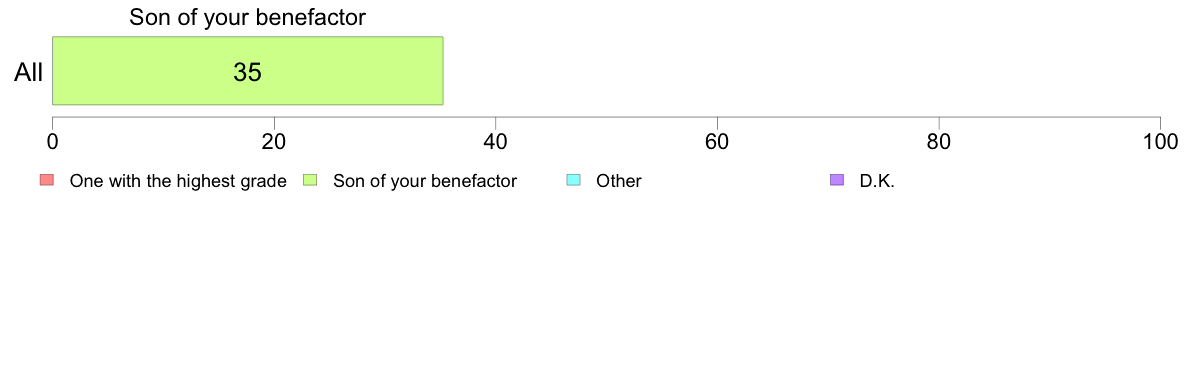Click the value 35 inside the bar
Viewport: 1188px width, 368px height.
pos(247,72)
